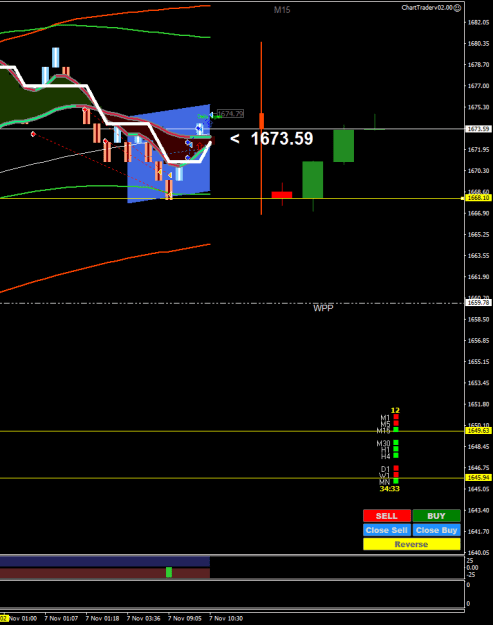This screenshot has height=625, width=493.
Task: Click the 1668.10 yellow price level tag
Action: (478, 198)
